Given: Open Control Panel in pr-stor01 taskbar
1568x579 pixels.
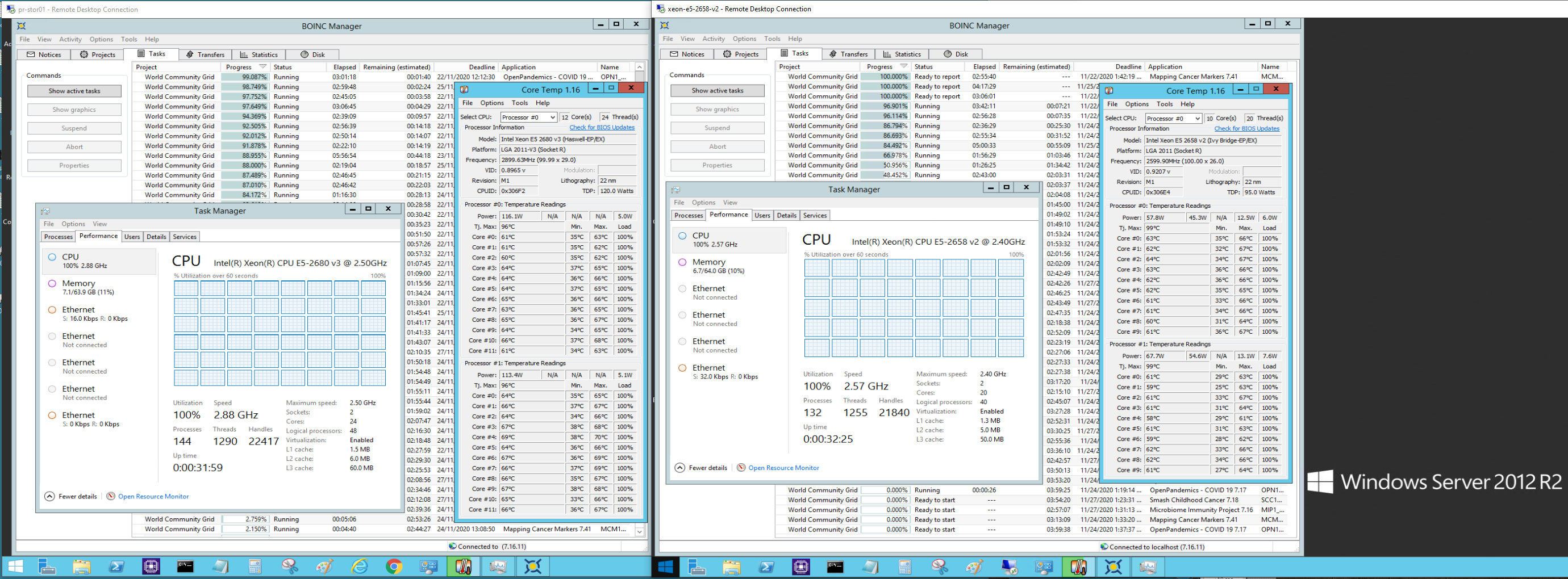Looking at the screenshot, I should tap(428, 567).
